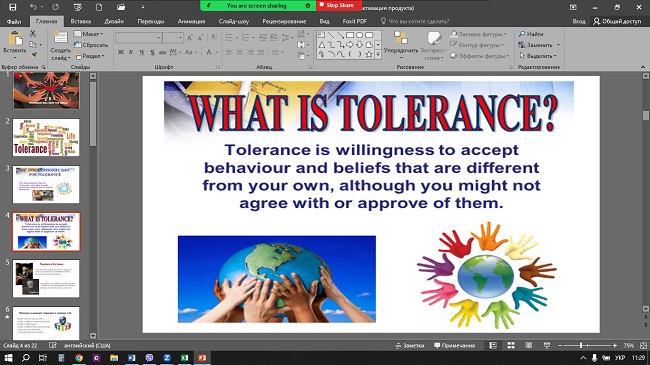Click zoom out minus button
The height and width of the screenshot is (365, 650).
coord(560,346)
